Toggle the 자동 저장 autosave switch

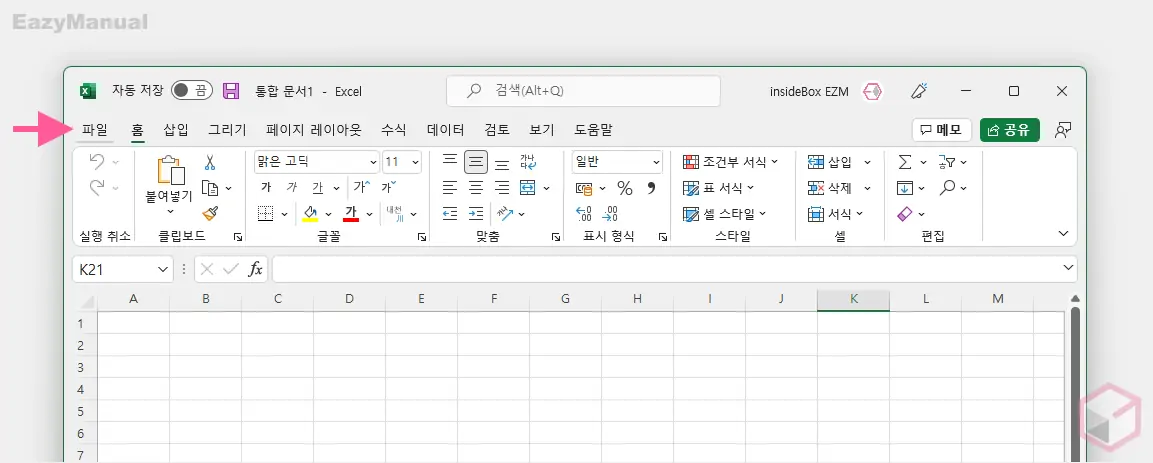click(x=192, y=91)
